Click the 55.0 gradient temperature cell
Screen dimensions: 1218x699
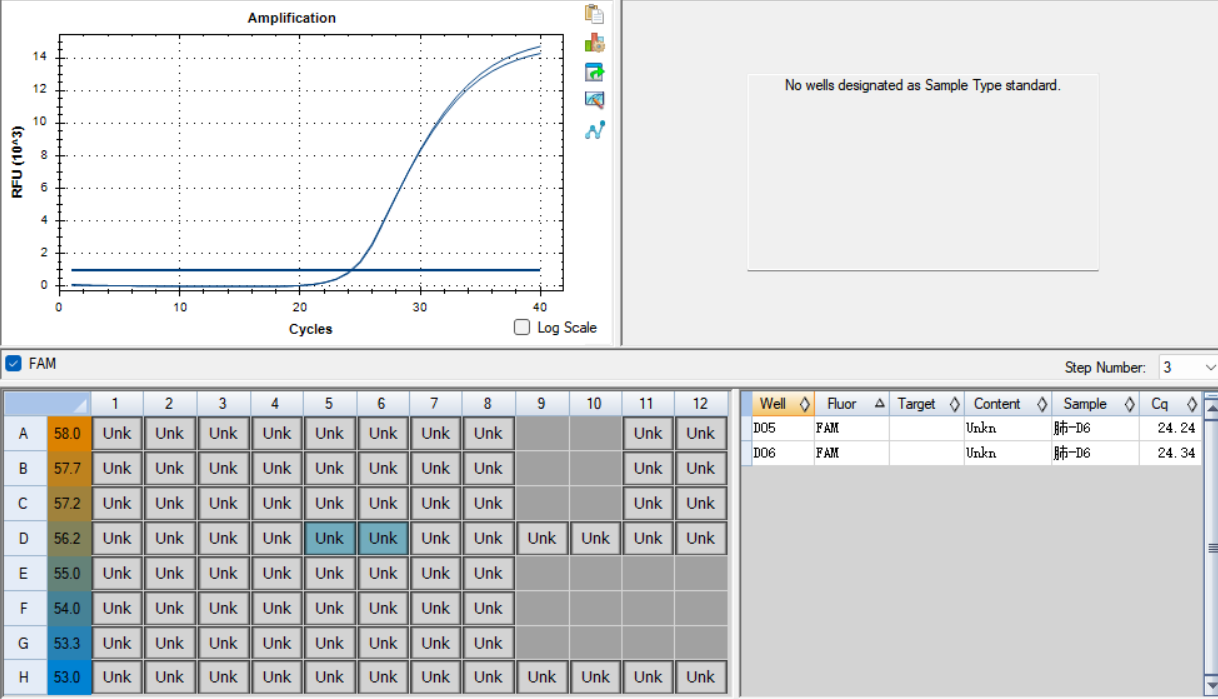[x=68, y=573]
